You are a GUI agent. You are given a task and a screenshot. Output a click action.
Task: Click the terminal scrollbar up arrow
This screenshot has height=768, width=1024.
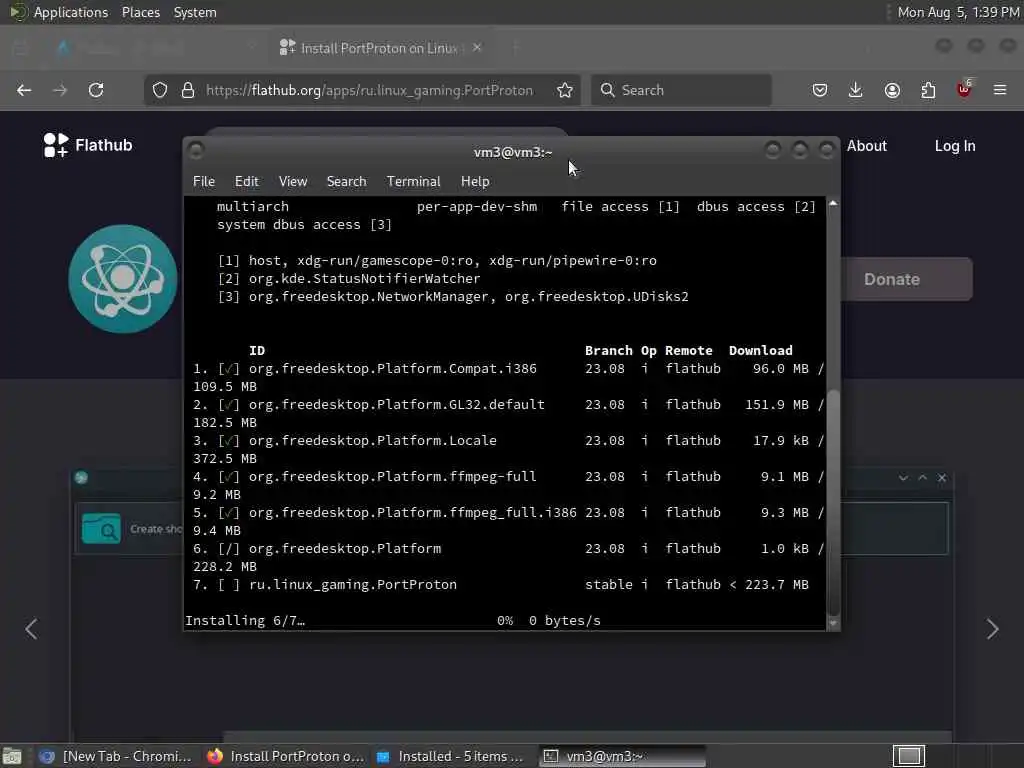(833, 204)
